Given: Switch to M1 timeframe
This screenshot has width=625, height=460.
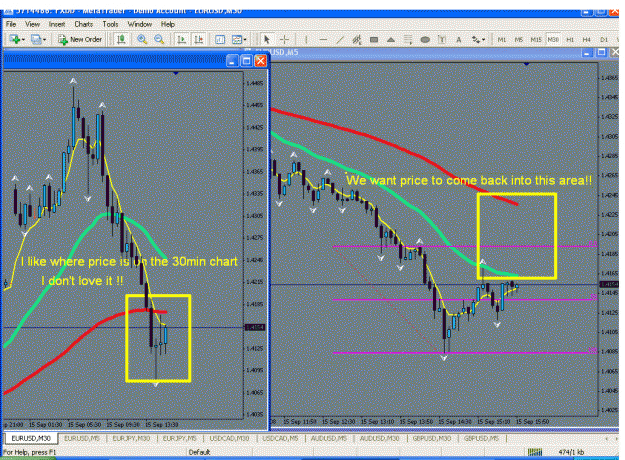Looking at the screenshot, I should coord(502,39).
